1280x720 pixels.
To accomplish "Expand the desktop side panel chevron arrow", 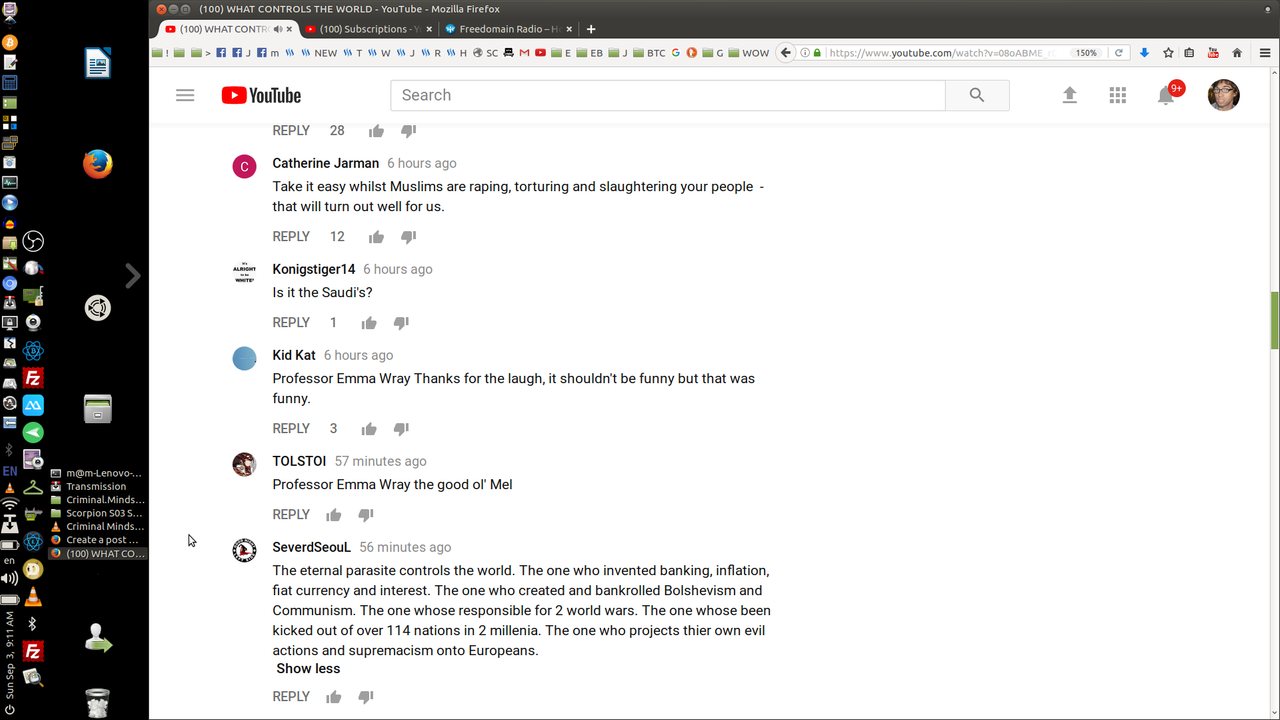I will click(x=133, y=275).
